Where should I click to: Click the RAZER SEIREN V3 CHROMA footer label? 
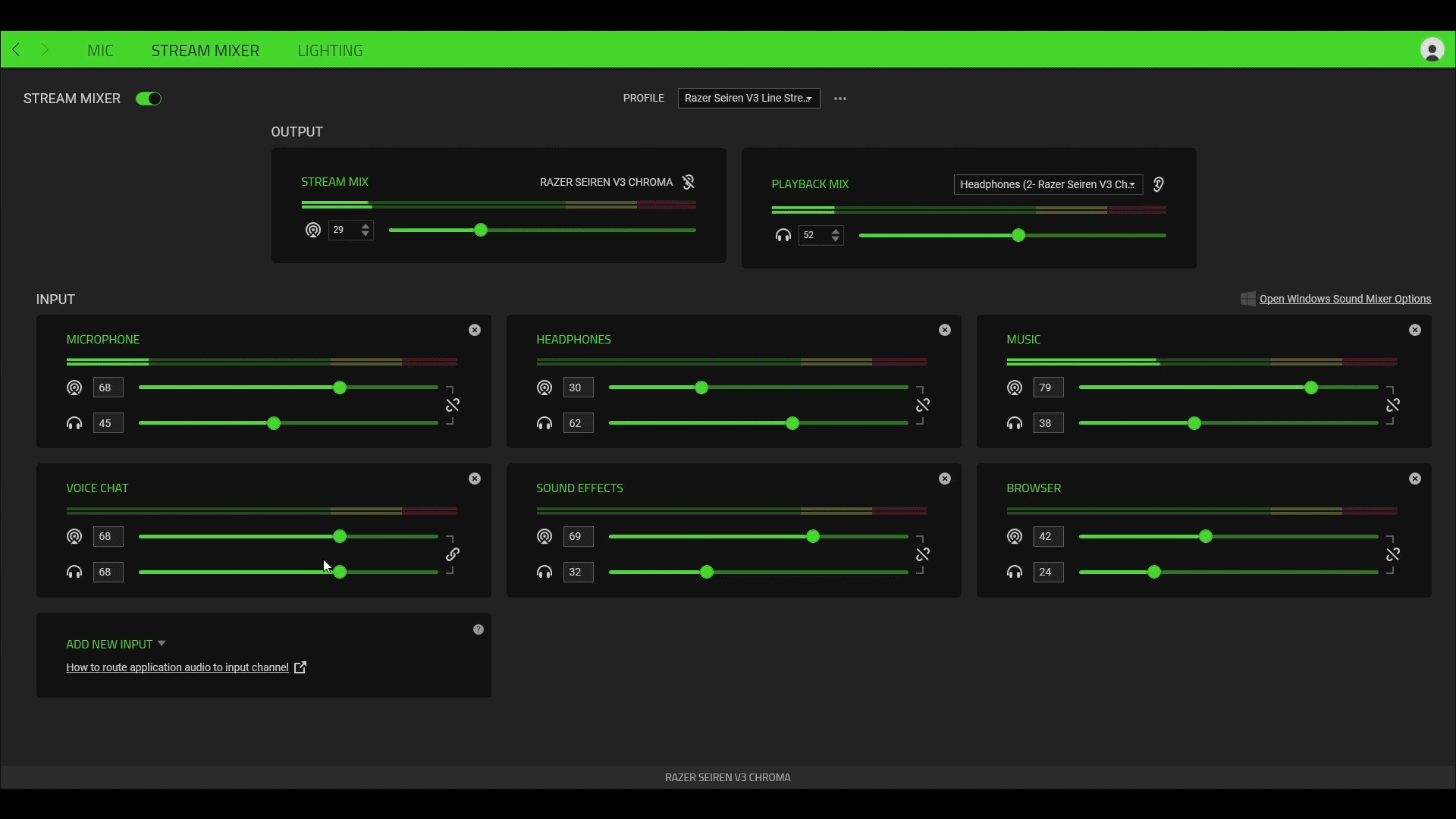[728, 777]
